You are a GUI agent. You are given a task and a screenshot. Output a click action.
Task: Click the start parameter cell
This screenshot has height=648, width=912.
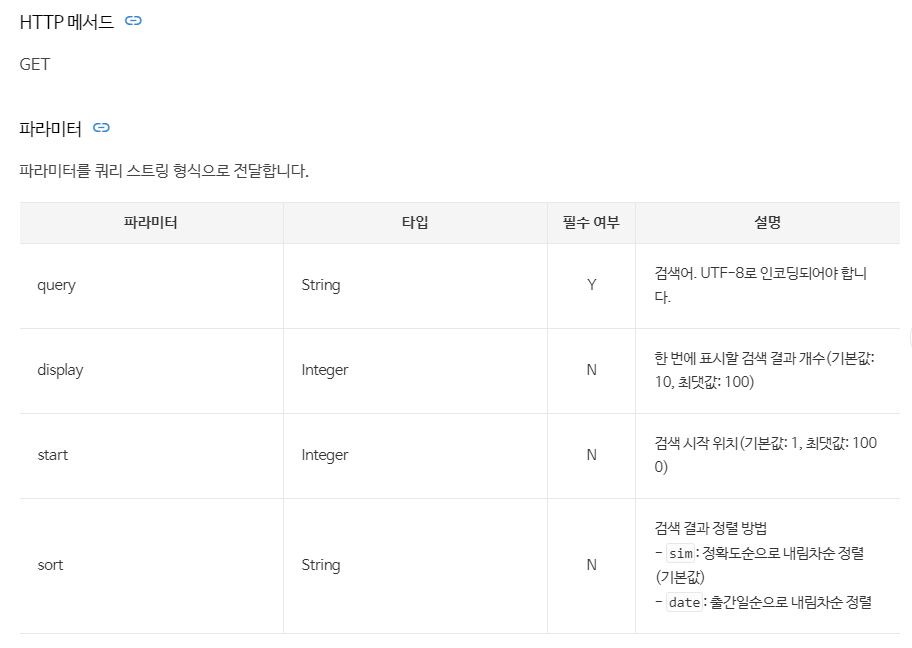[151, 455]
